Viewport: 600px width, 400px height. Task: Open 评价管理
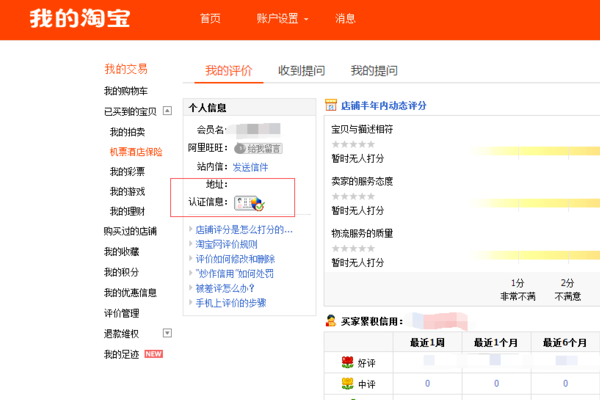121,313
